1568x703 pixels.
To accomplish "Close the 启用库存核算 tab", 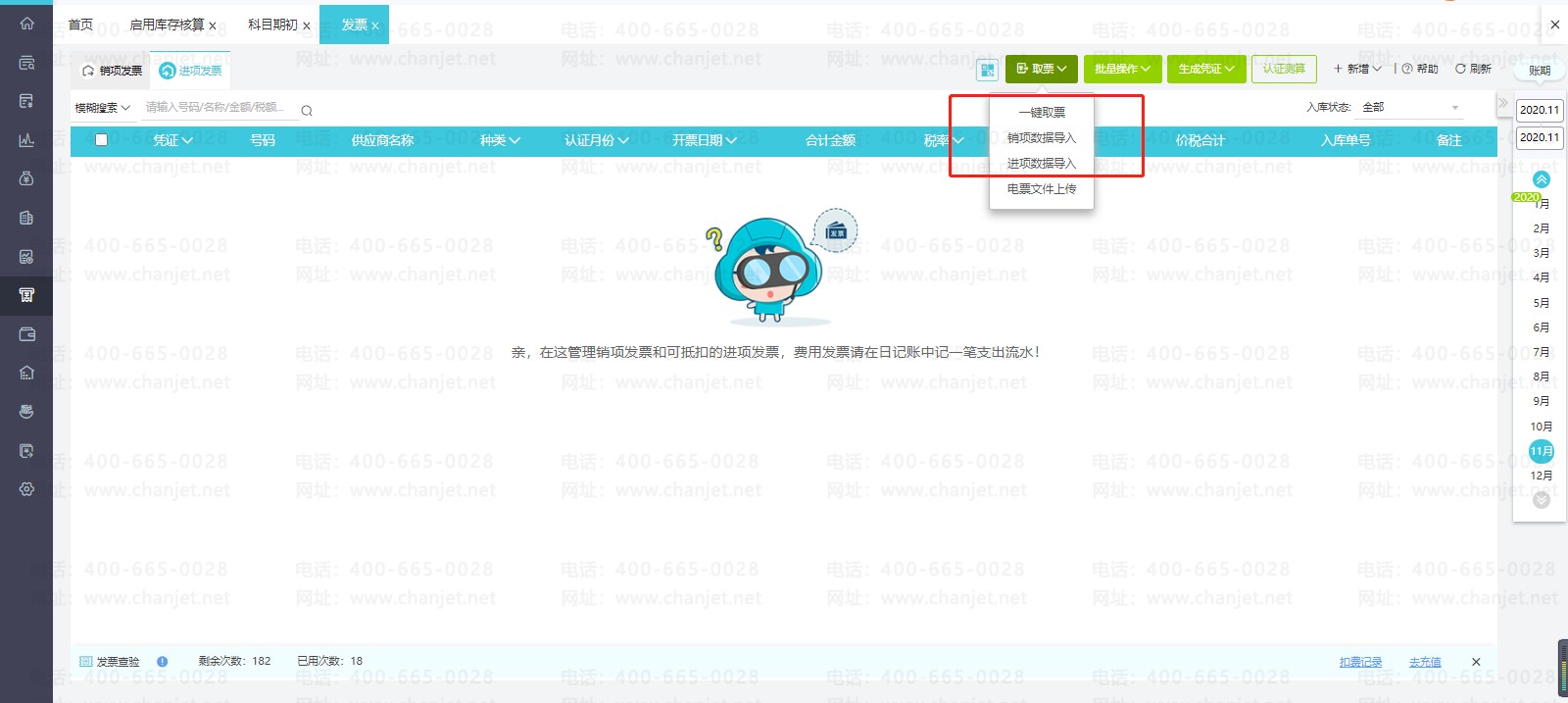I will [212, 26].
